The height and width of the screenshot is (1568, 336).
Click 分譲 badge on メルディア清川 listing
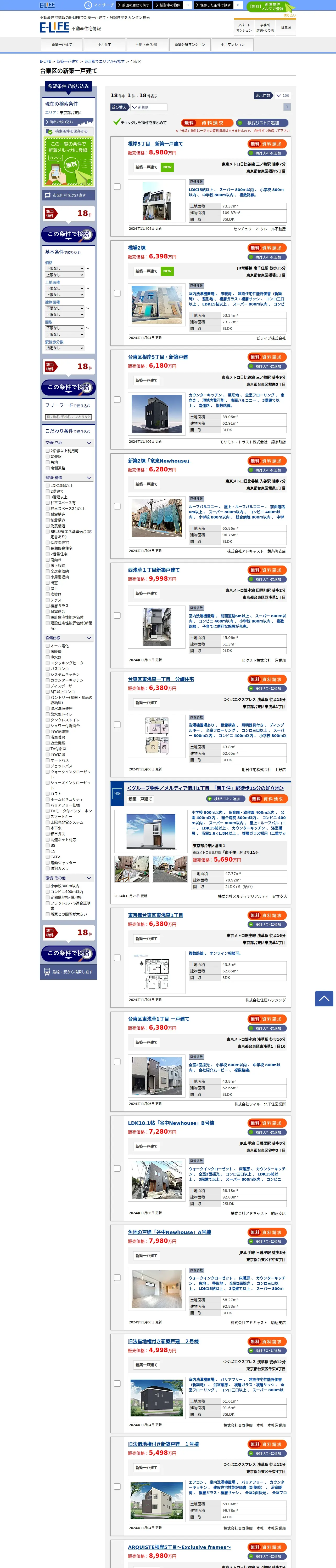point(117,794)
